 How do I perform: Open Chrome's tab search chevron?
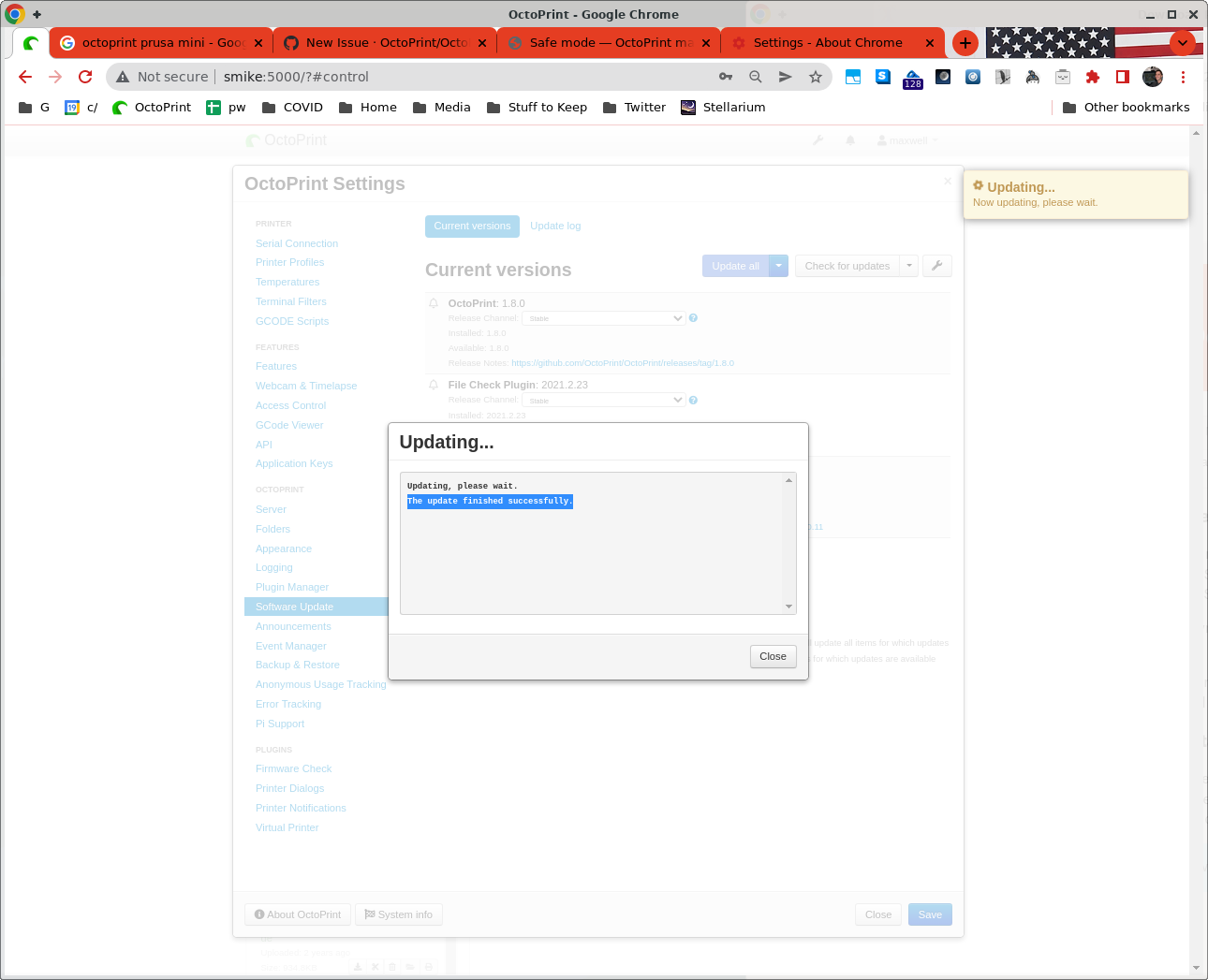pos(1183,43)
